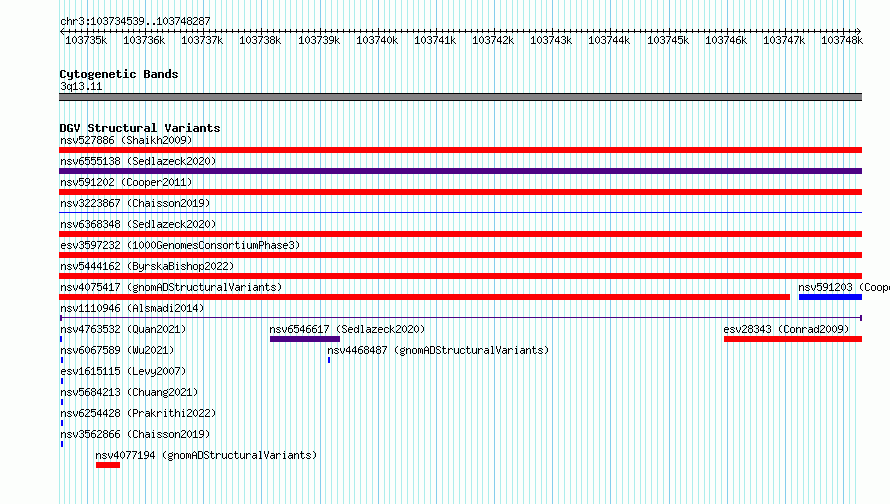890x504 pixels.
Task: Click the red esv28343 variant bar
Action: 793,339
